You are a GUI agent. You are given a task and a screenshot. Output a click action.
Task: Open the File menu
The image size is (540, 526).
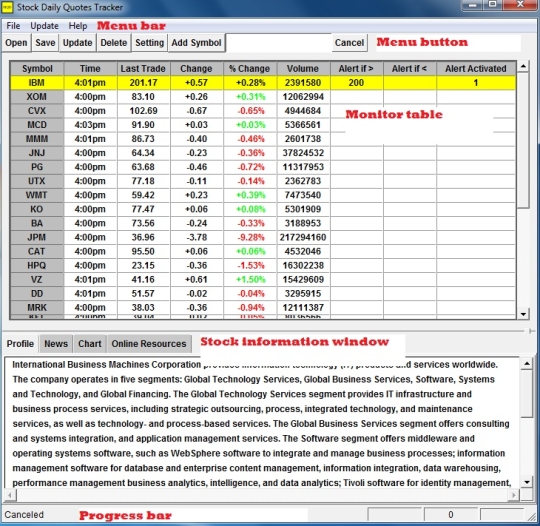pos(13,26)
